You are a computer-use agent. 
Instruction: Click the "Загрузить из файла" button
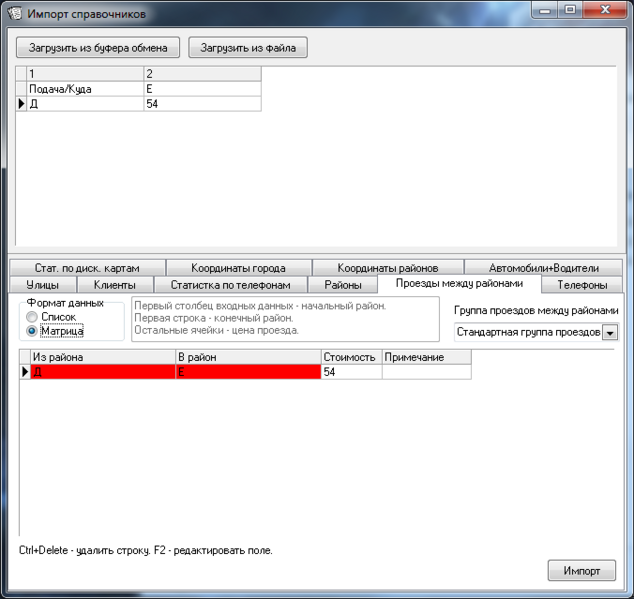click(x=248, y=48)
